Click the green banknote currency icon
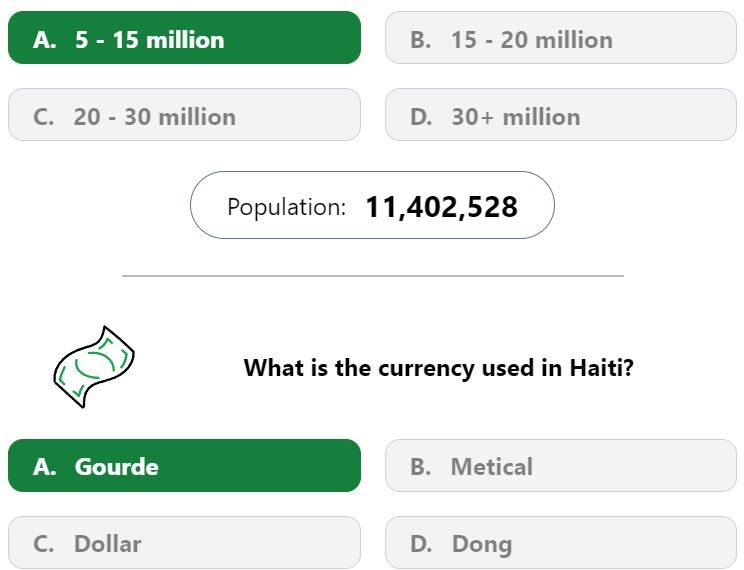This screenshot has width=744, height=570. [94, 366]
